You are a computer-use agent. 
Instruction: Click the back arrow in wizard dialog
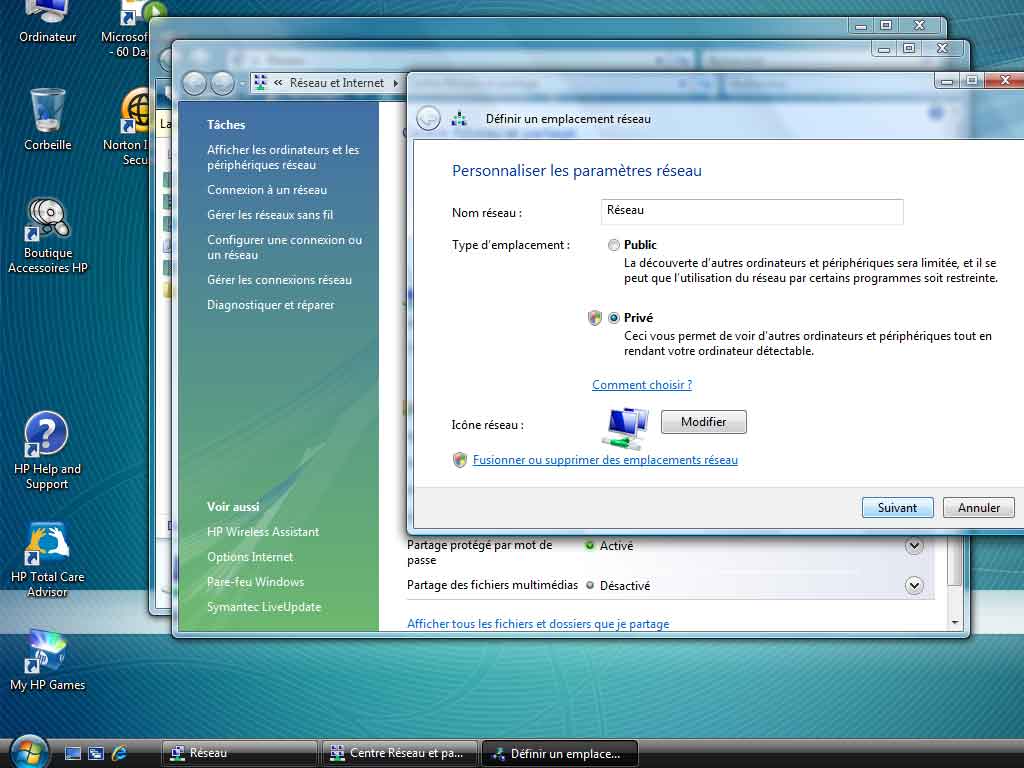pyautogui.click(x=428, y=118)
